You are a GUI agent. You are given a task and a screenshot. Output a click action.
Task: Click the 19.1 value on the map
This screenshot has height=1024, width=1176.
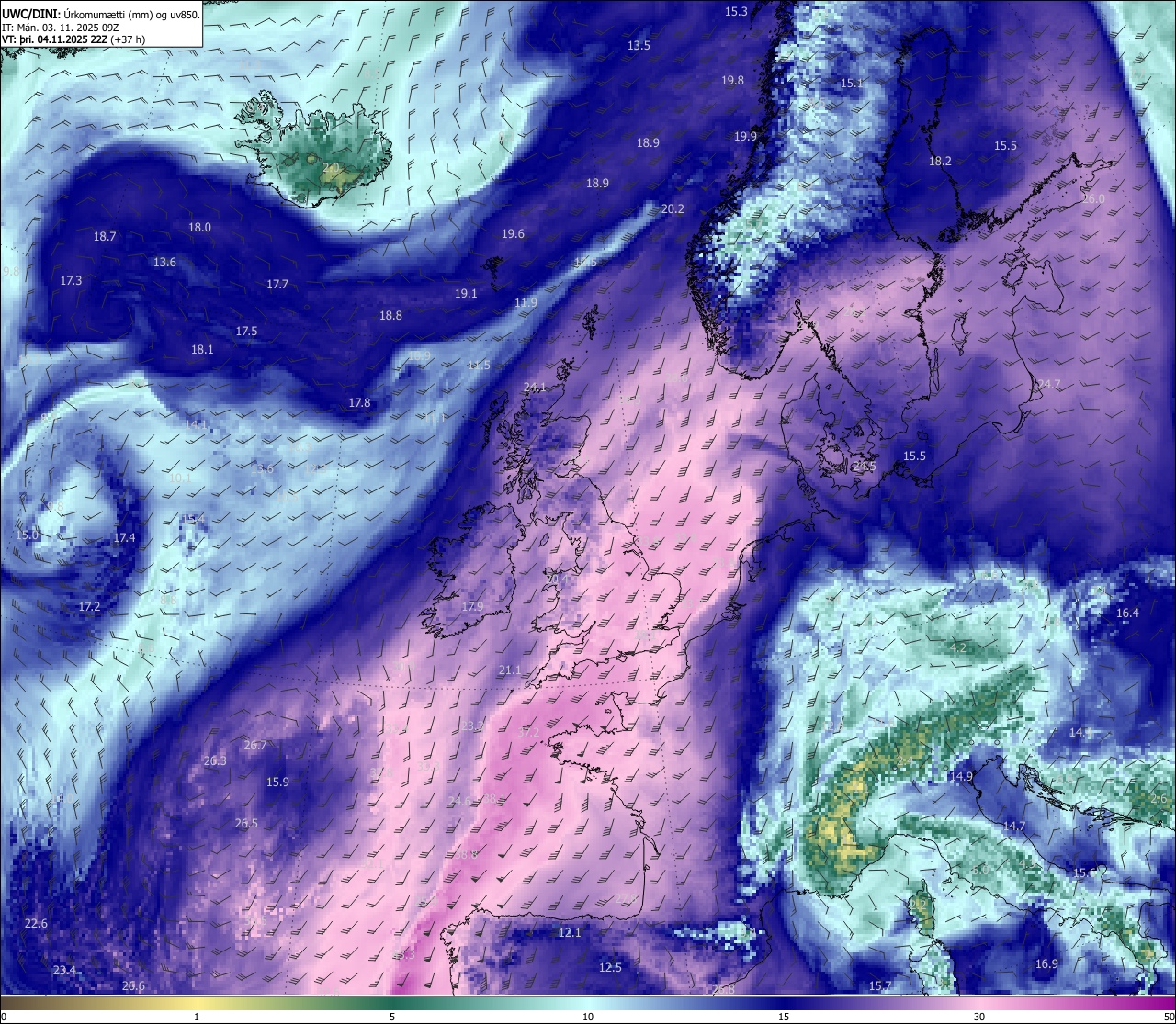point(466,294)
